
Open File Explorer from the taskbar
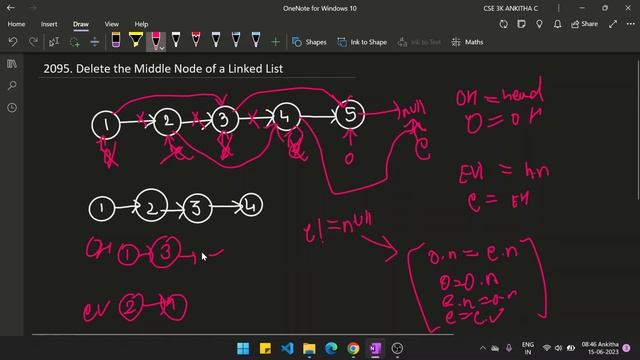pyautogui.click(x=309, y=348)
